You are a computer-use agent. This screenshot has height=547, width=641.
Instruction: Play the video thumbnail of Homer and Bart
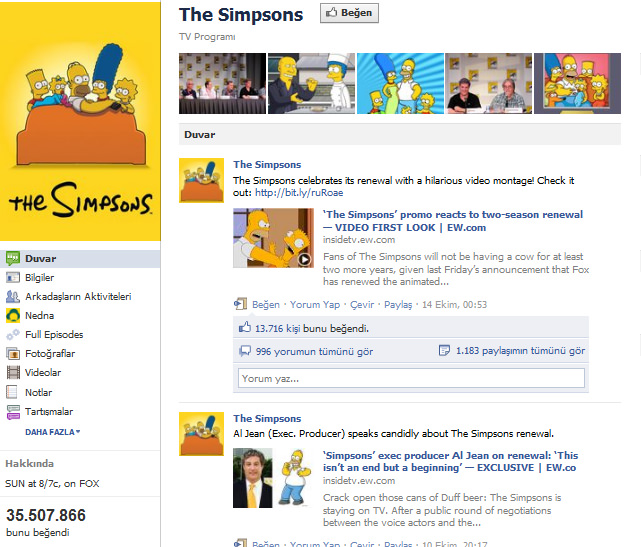tap(273, 238)
